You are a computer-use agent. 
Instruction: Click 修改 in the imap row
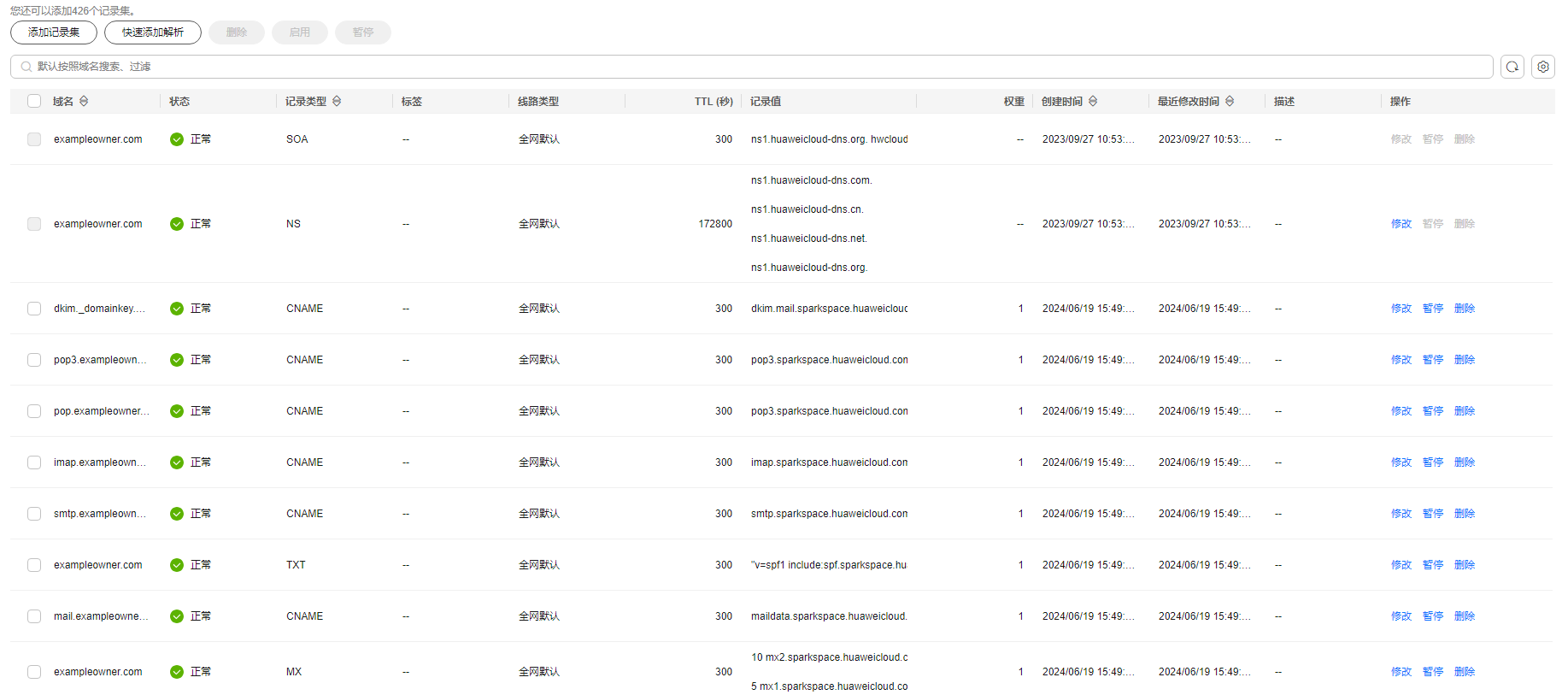tap(1401, 462)
